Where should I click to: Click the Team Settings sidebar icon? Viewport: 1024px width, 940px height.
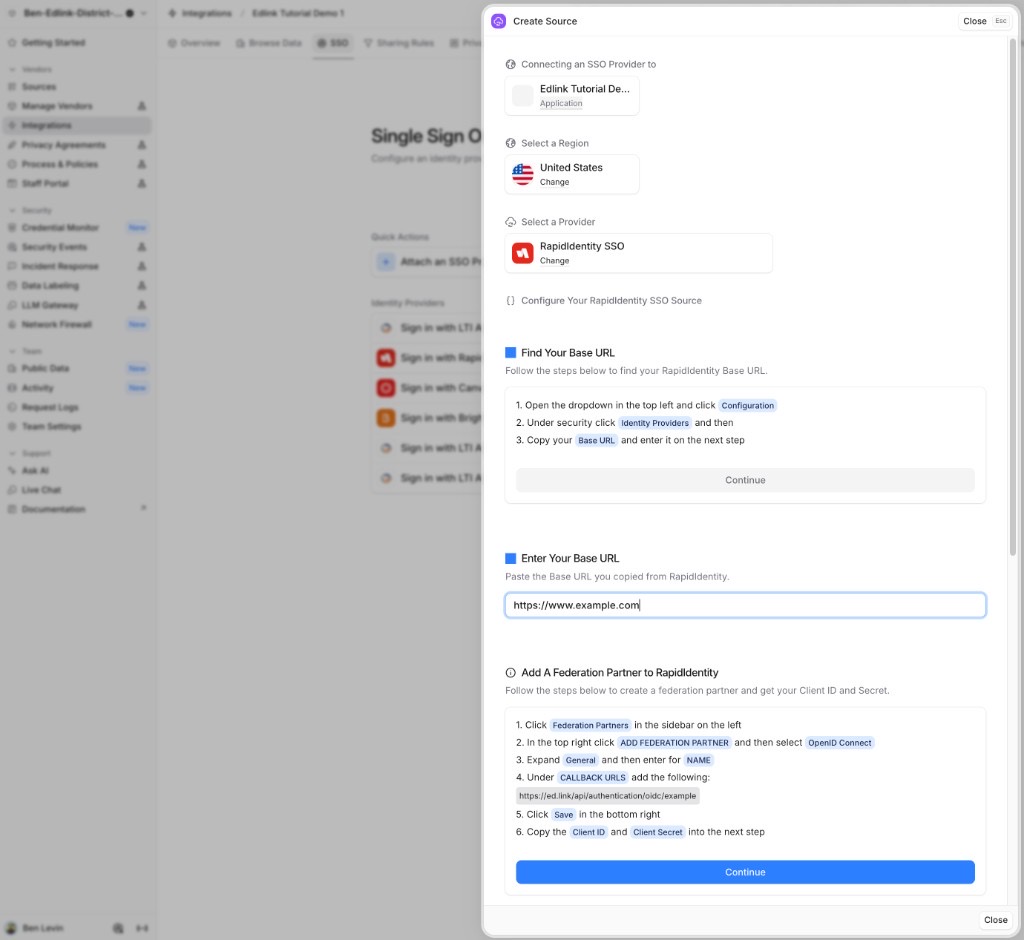(12, 427)
